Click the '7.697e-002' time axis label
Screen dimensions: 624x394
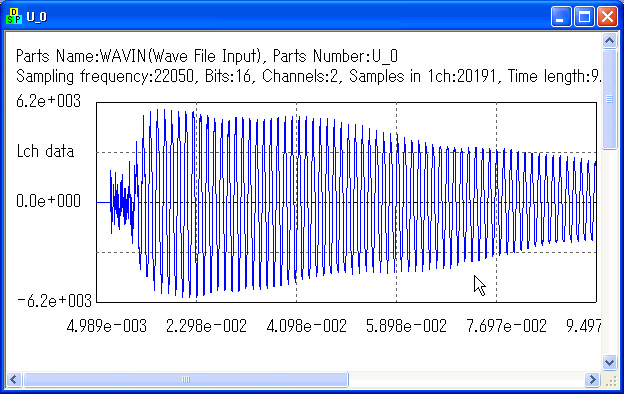(506, 326)
